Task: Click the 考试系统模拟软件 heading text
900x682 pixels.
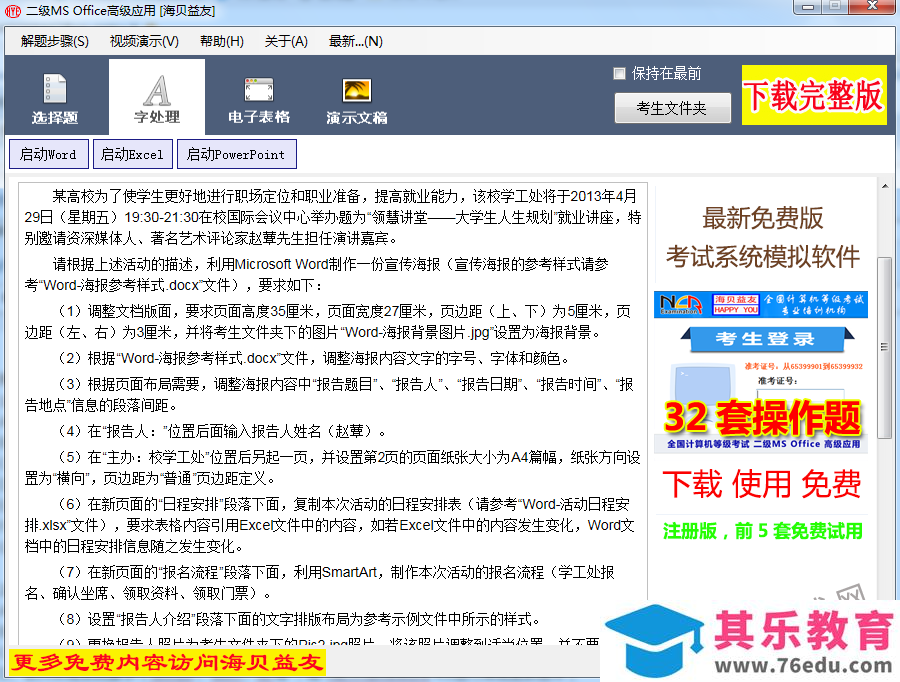Action: (763, 257)
